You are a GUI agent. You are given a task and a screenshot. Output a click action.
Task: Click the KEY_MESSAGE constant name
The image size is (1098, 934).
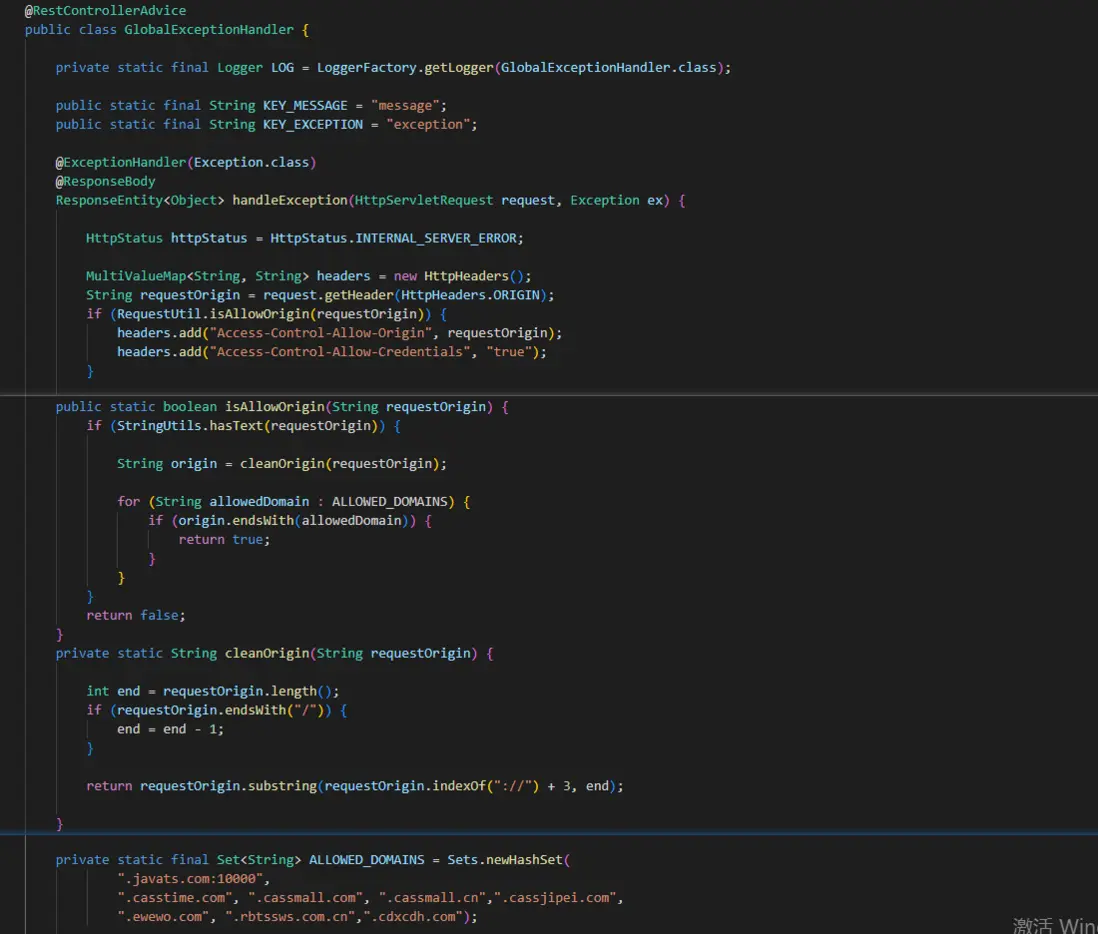[x=305, y=105]
